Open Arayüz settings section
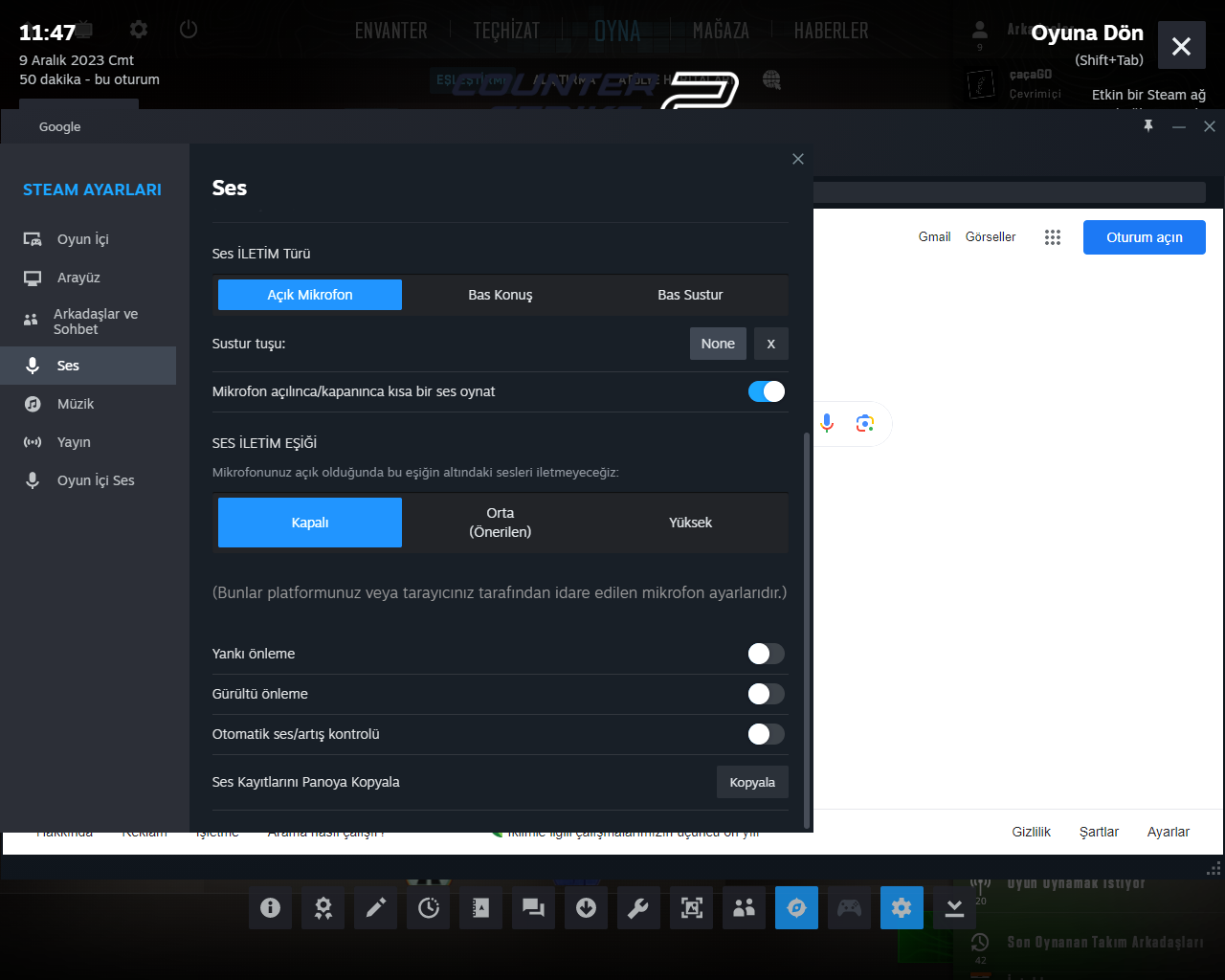Screen dimensions: 1225x980 tap(88, 278)
